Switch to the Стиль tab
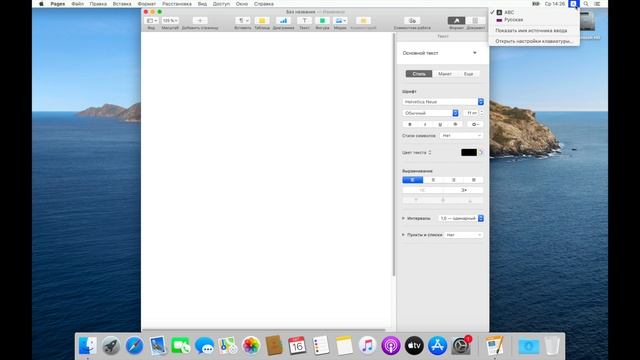The image size is (640, 360). click(x=419, y=74)
